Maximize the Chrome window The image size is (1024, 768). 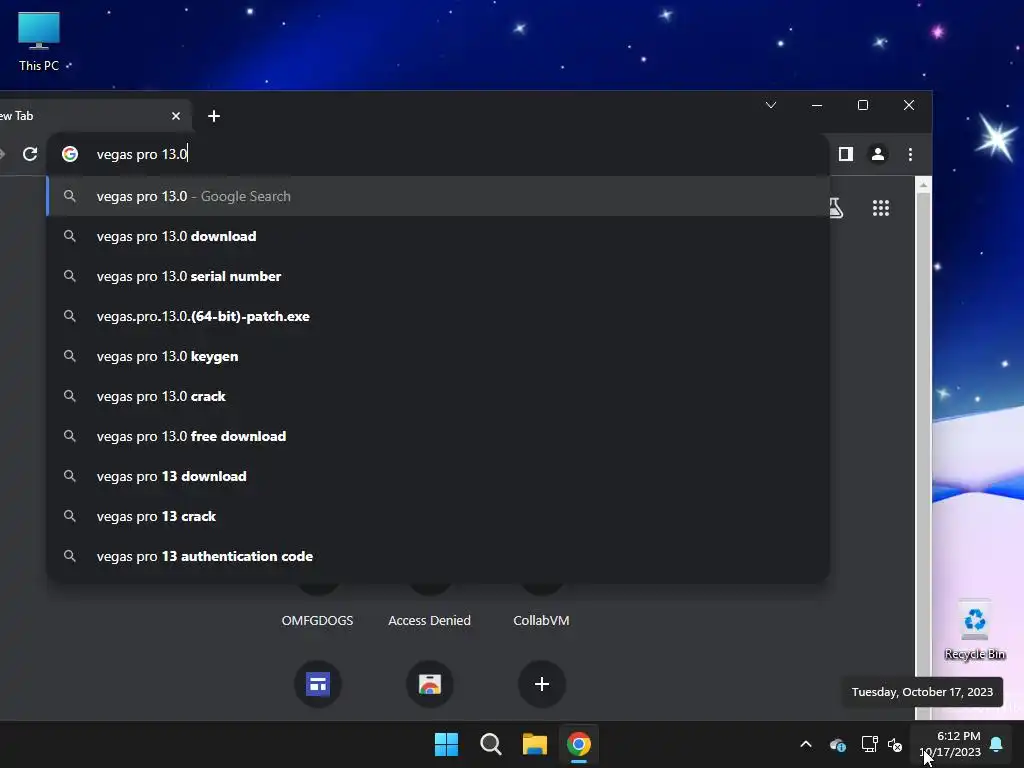(863, 105)
